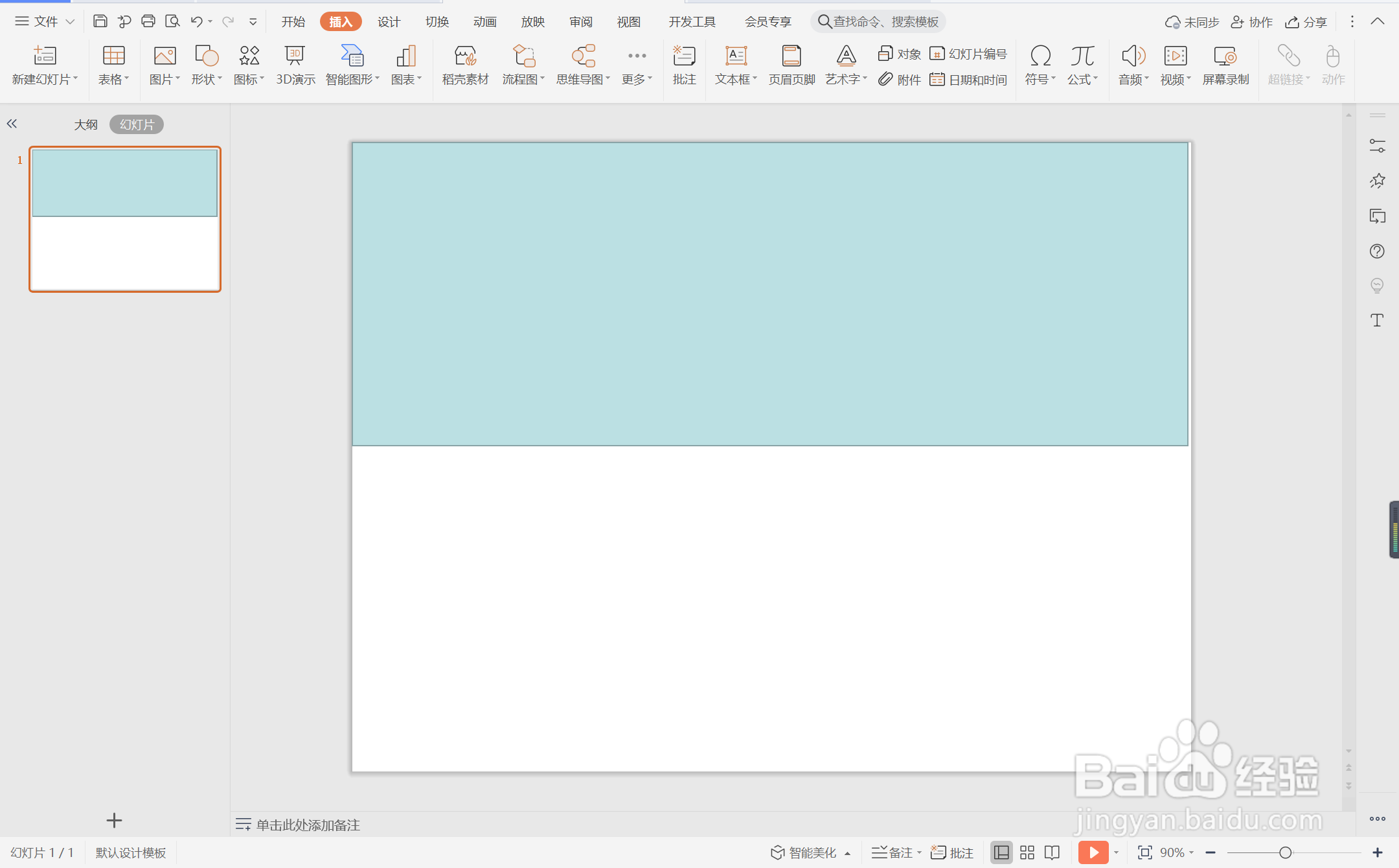Switch to slide sorter grid view
The image size is (1399, 868).
tap(1027, 852)
